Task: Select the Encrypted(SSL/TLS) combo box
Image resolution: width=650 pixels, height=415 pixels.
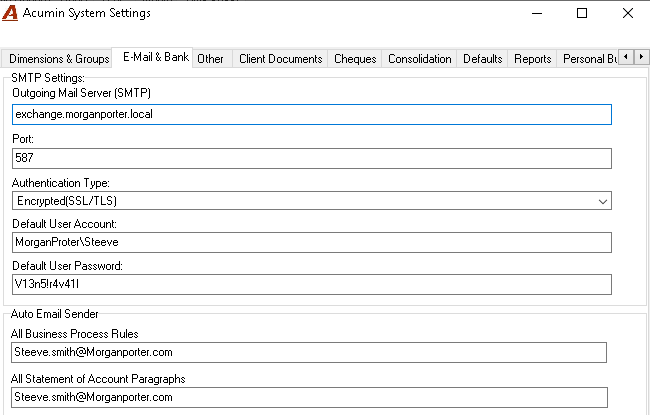Action: [312, 201]
